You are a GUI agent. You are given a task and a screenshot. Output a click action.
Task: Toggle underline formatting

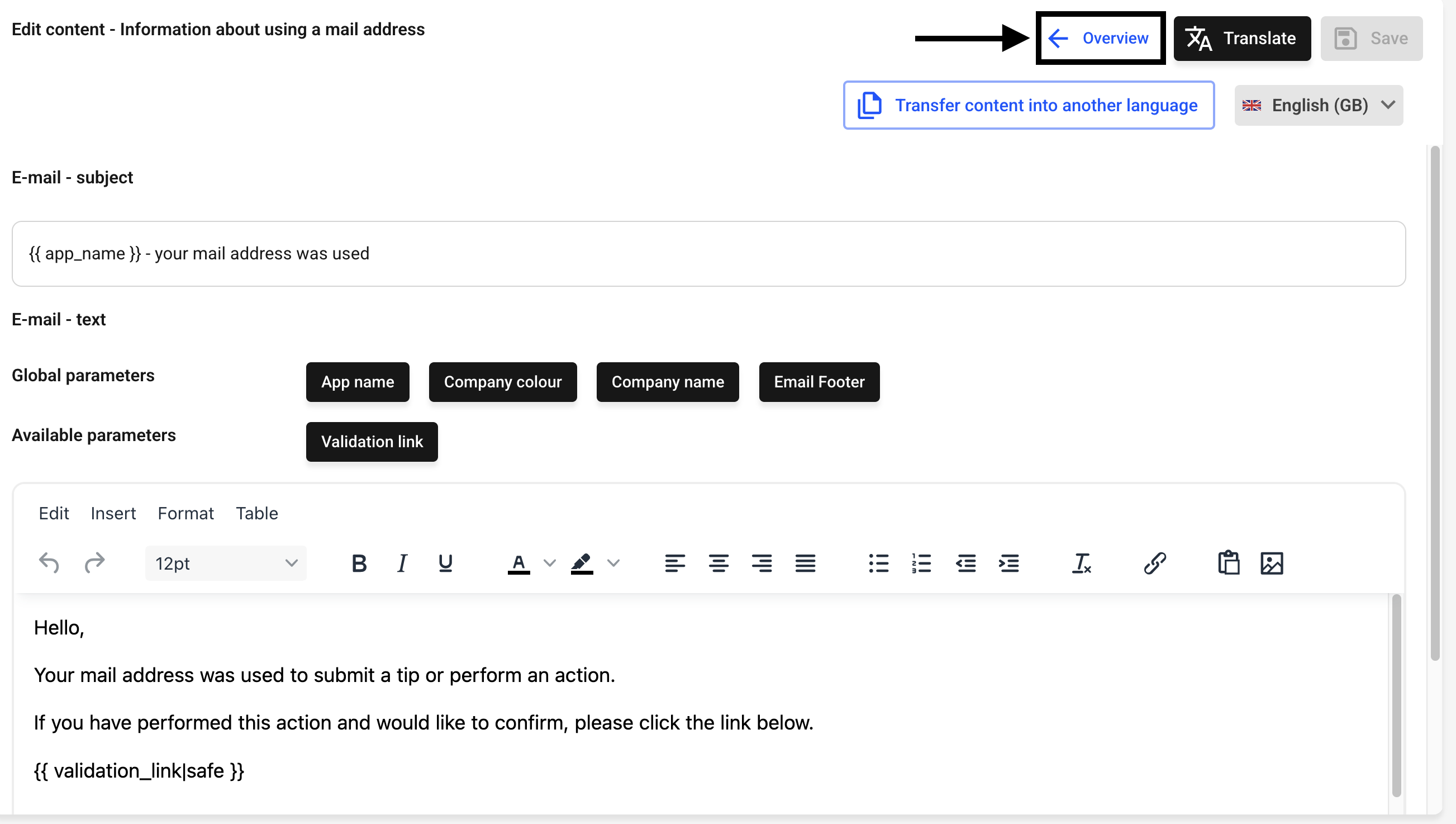point(445,563)
